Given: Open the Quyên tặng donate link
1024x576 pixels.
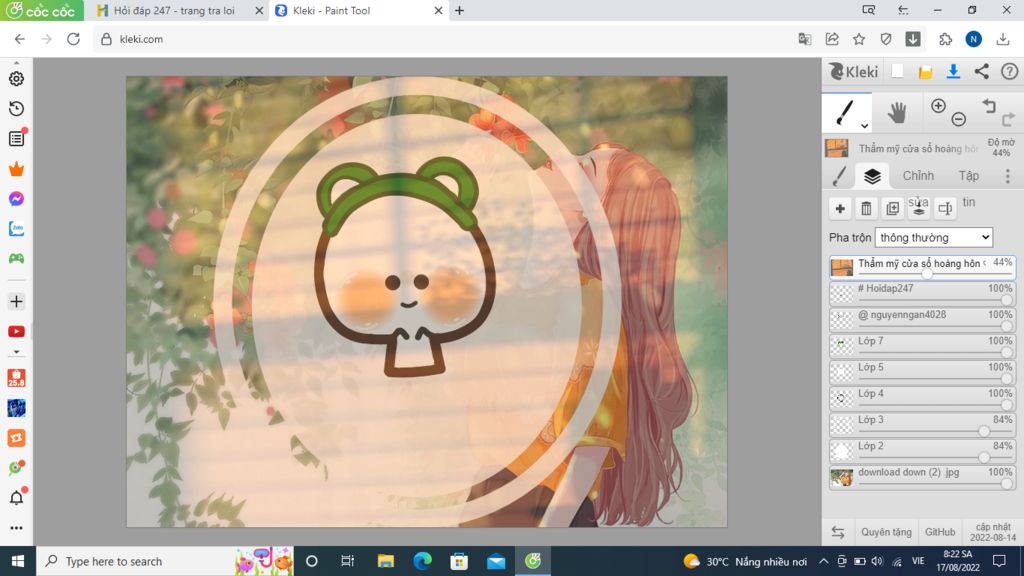Looking at the screenshot, I should (x=886, y=532).
